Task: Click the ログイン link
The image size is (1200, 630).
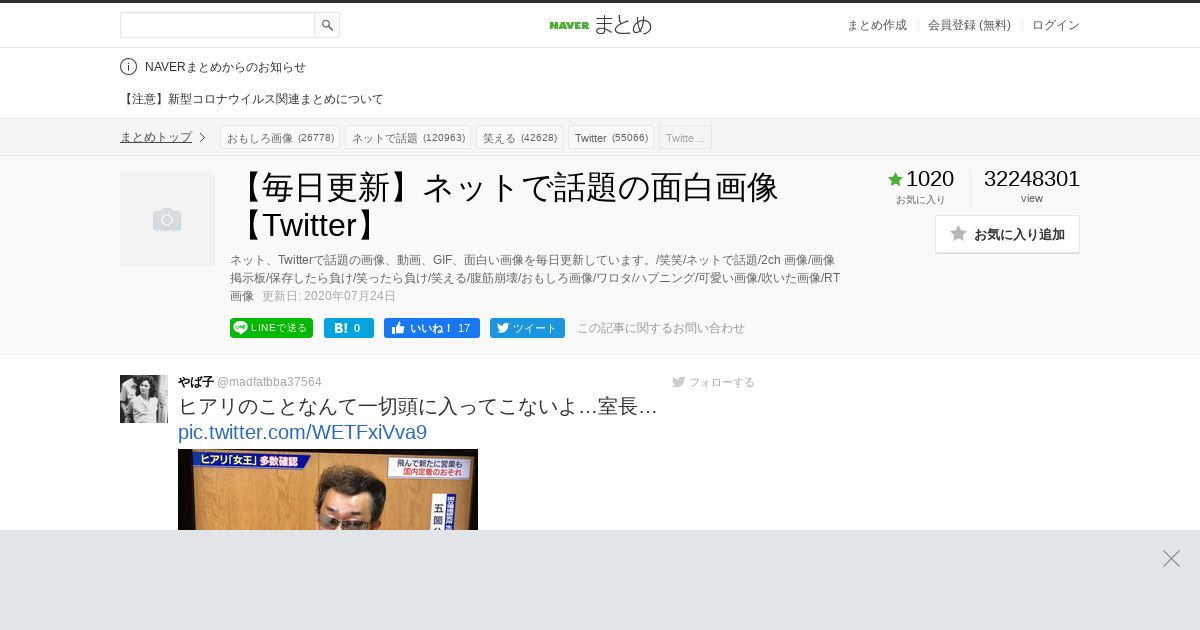Action: (x=1056, y=25)
